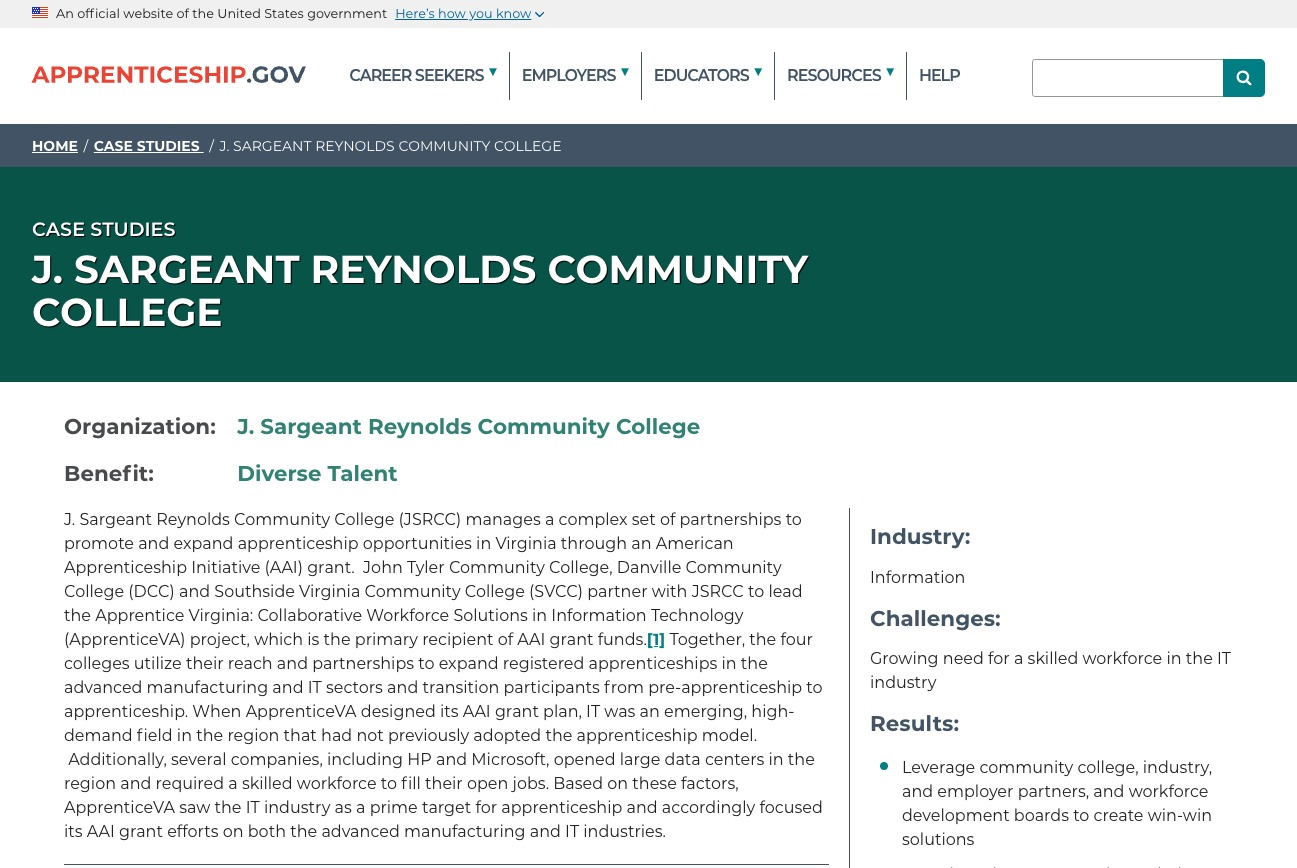Open the Career Seekers menu

(416, 76)
